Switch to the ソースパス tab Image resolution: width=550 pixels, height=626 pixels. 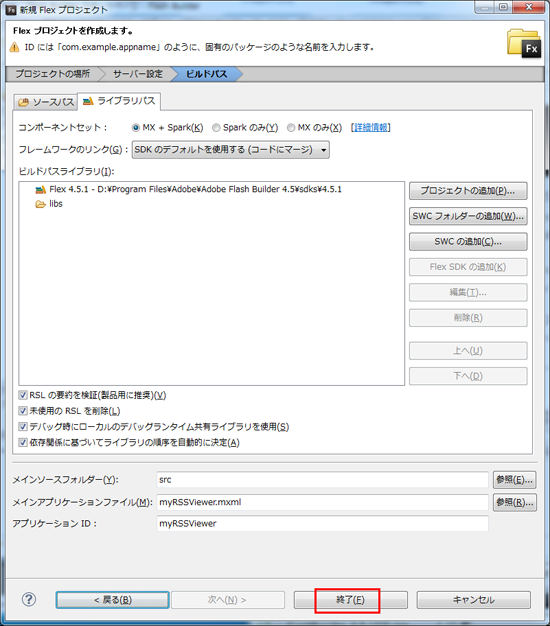46,102
